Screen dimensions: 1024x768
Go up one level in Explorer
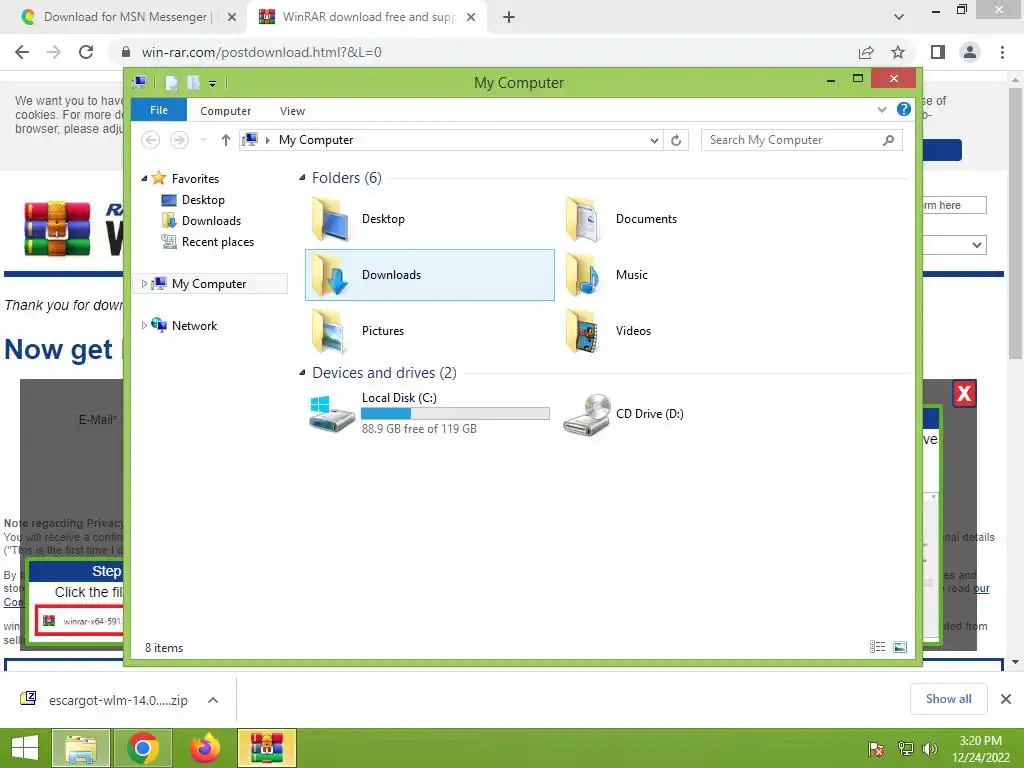225,140
